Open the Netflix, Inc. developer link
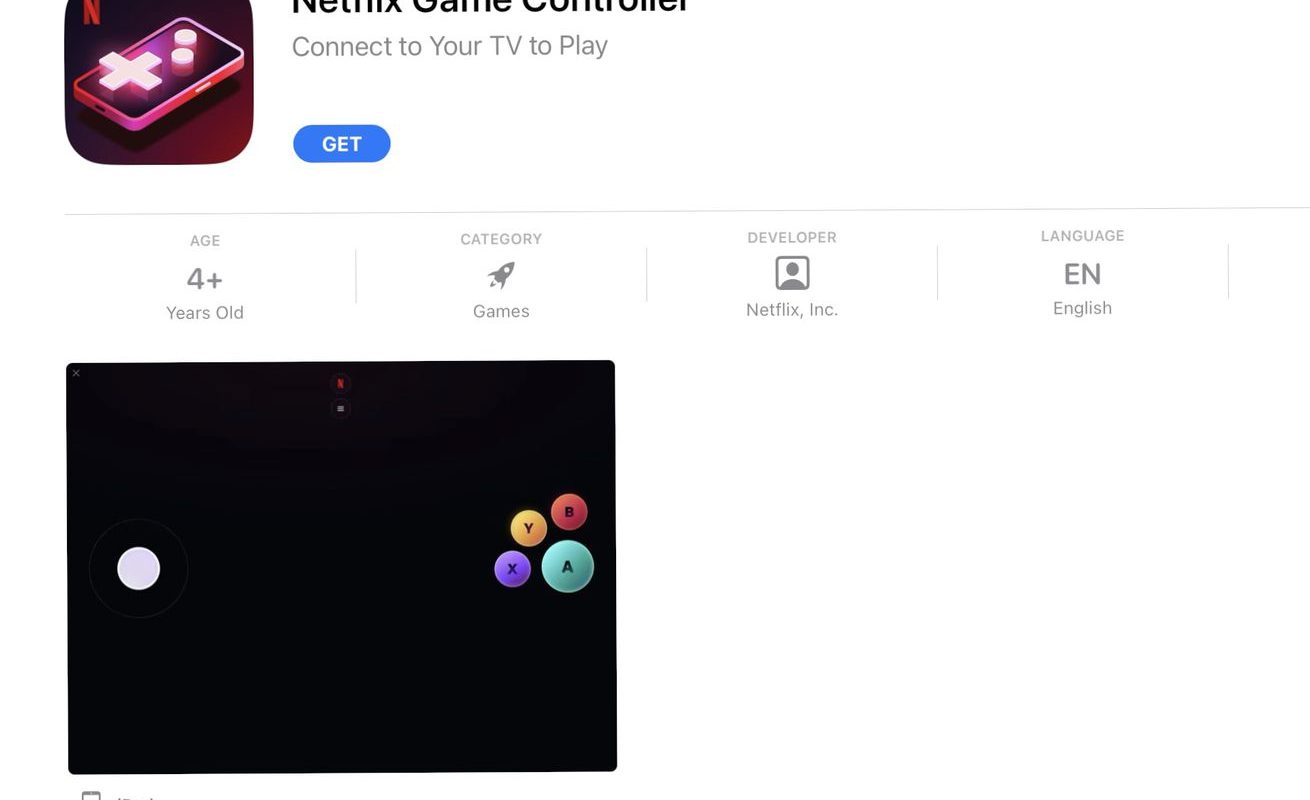Image resolution: width=1310 pixels, height=800 pixels. (792, 310)
